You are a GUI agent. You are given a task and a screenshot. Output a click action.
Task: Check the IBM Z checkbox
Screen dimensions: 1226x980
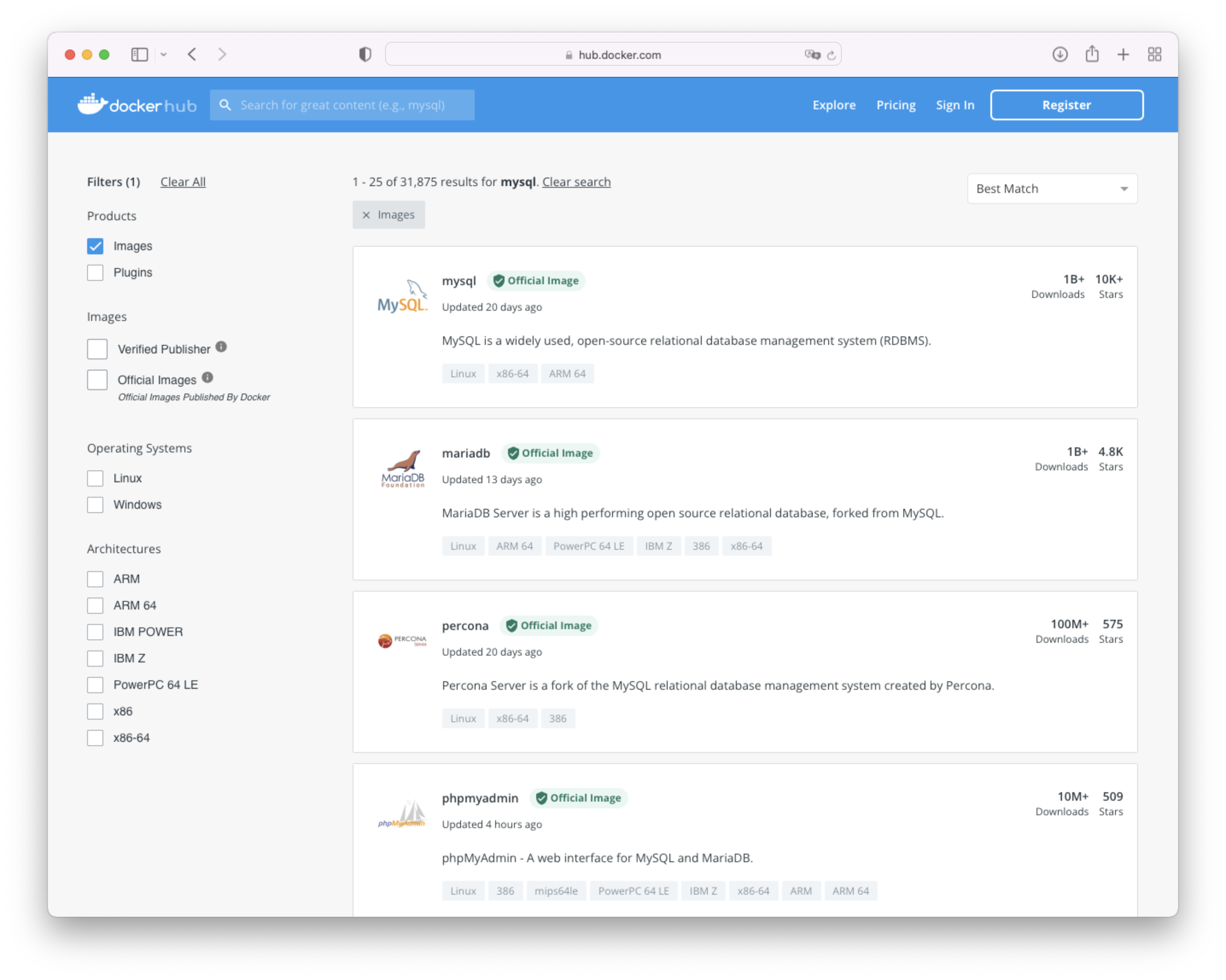(x=96, y=658)
